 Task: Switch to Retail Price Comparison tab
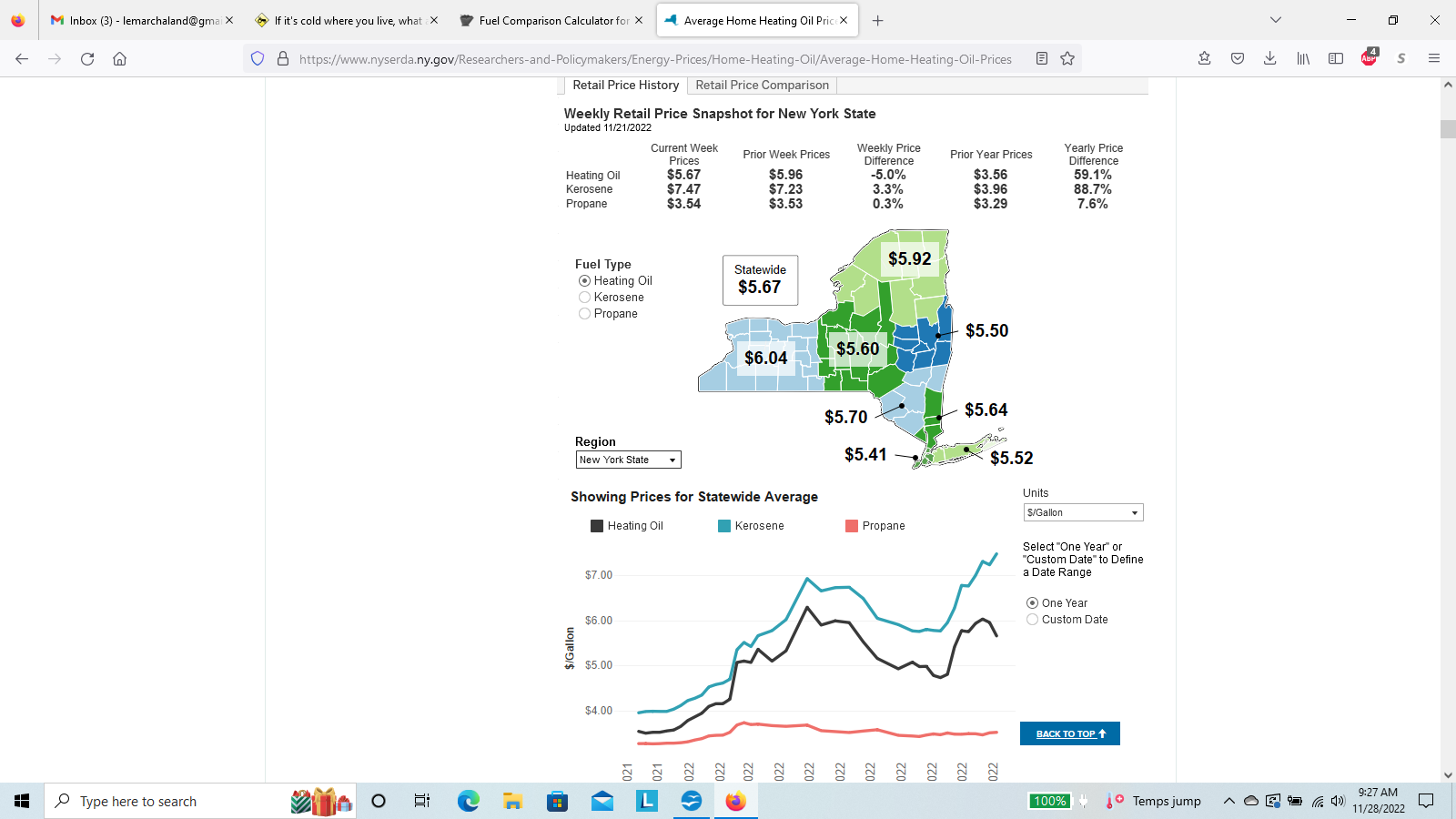coord(762,86)
